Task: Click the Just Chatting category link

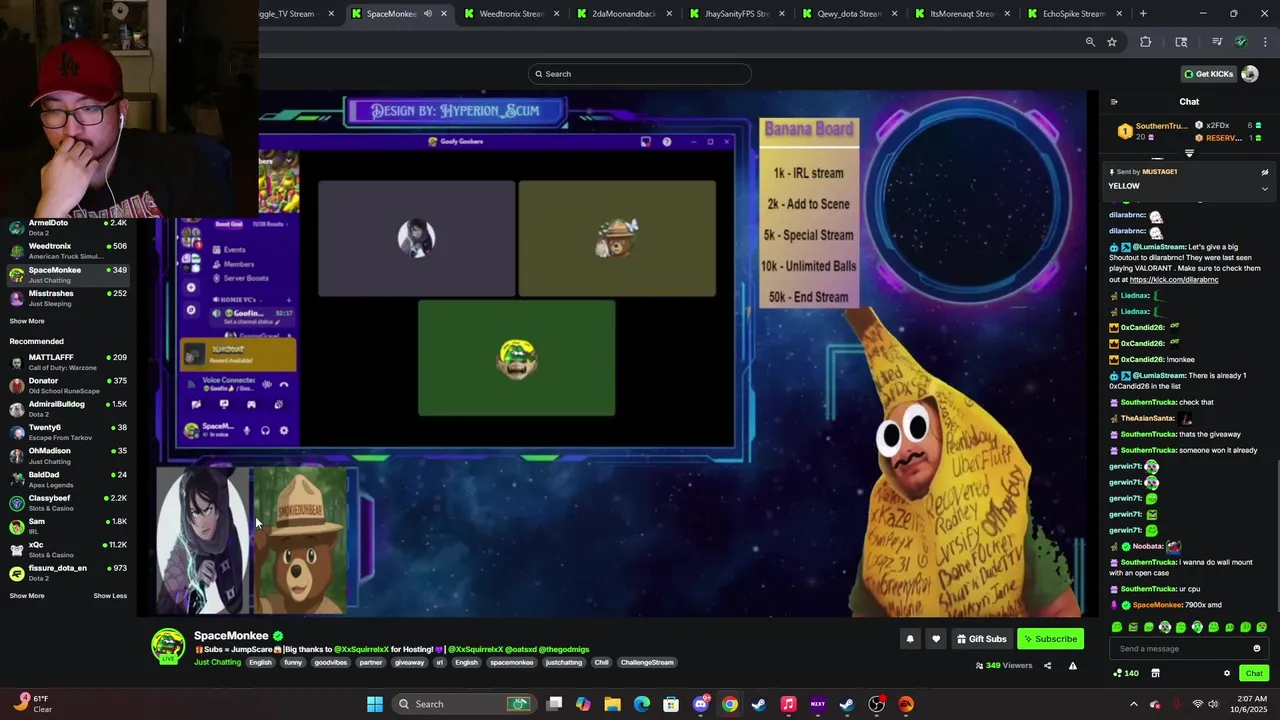Action: [x=217, y=662]
